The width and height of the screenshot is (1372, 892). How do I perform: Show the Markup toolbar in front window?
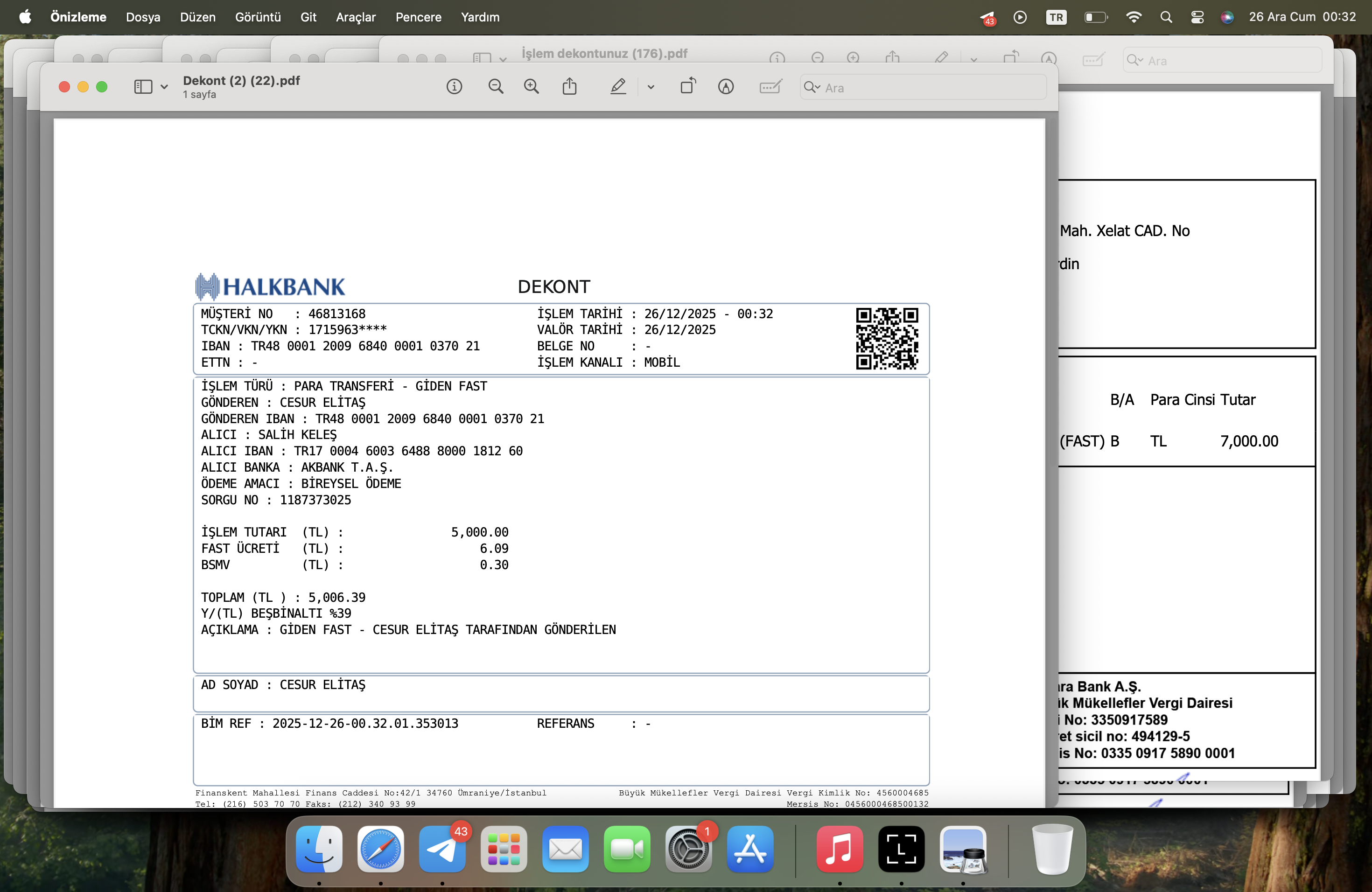click(726, 87)
